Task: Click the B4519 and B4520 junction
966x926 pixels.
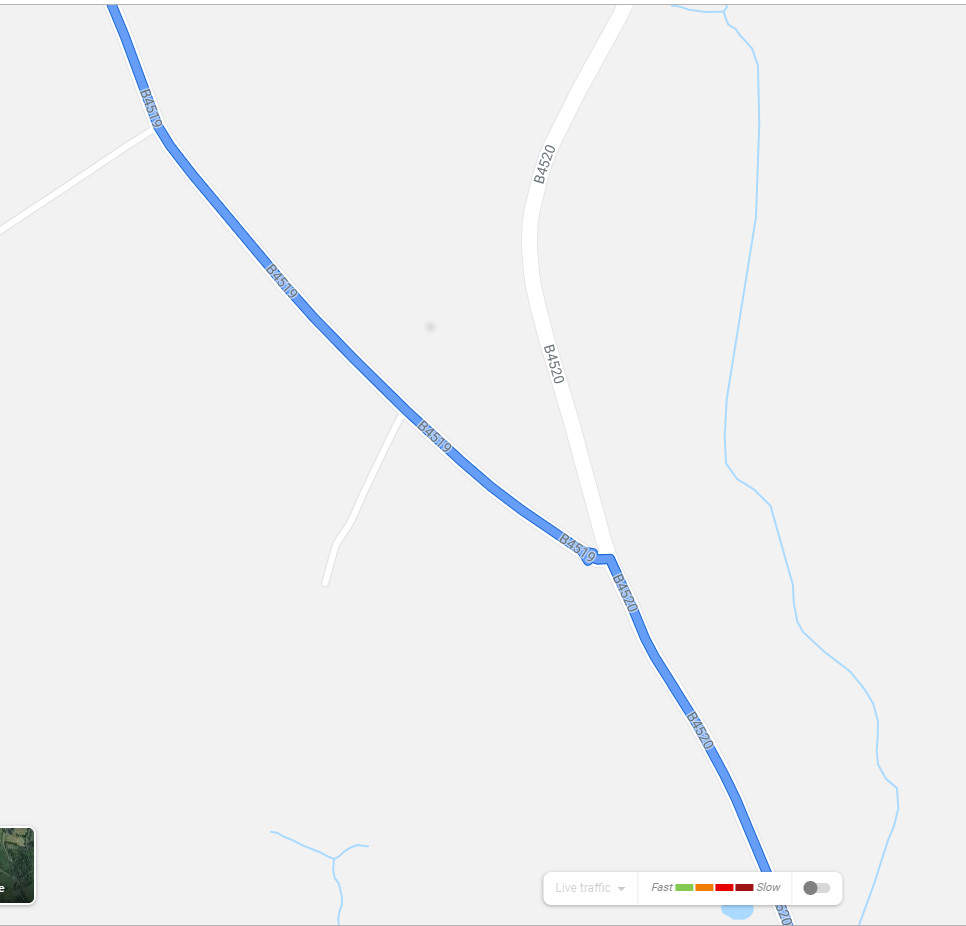Action: click(x=606, y=558)
